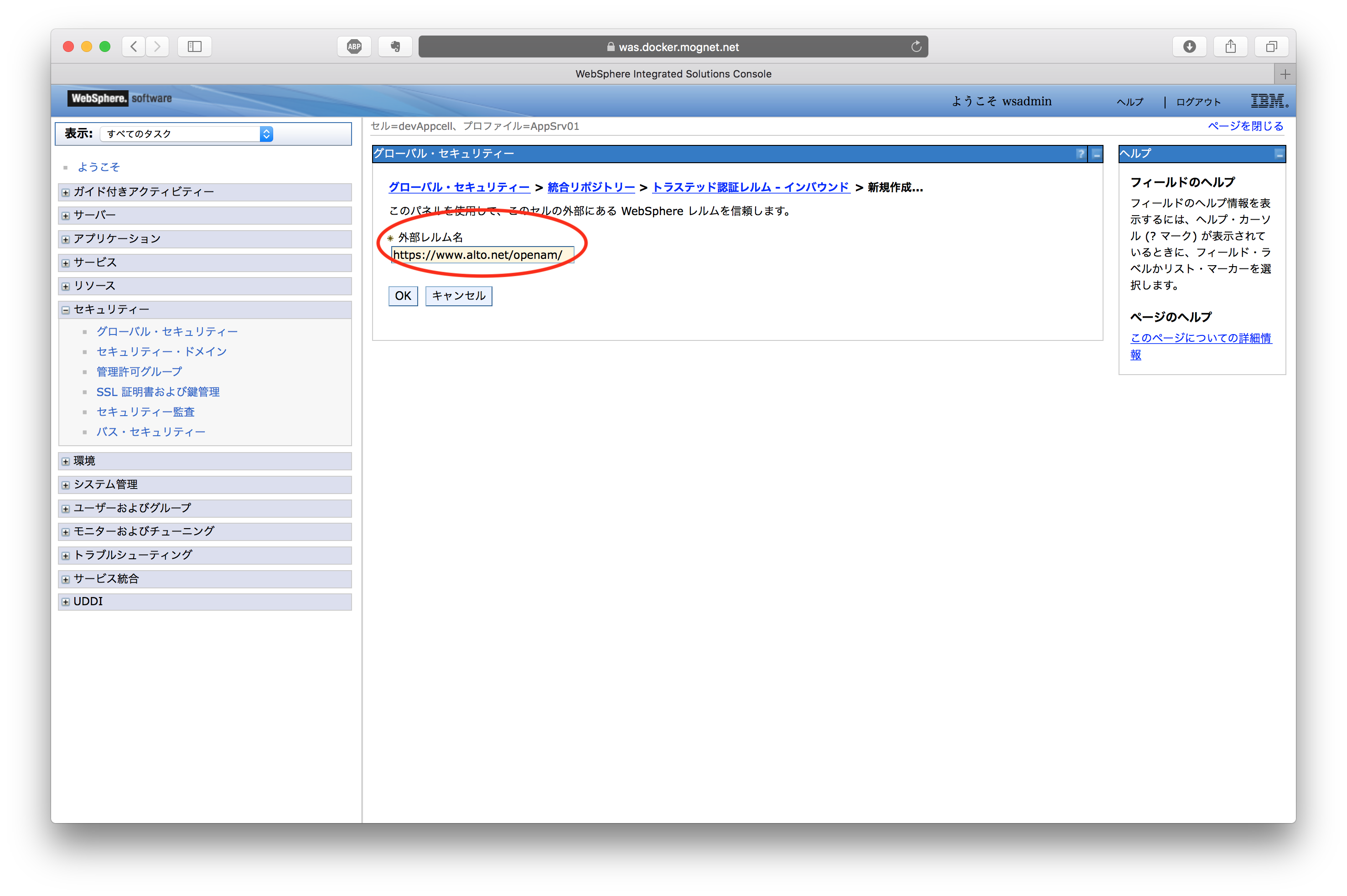Open the SSL 証明書および鍵管理 link
The width and height of the screenshot is (1347, 896).
click(157, 392)
